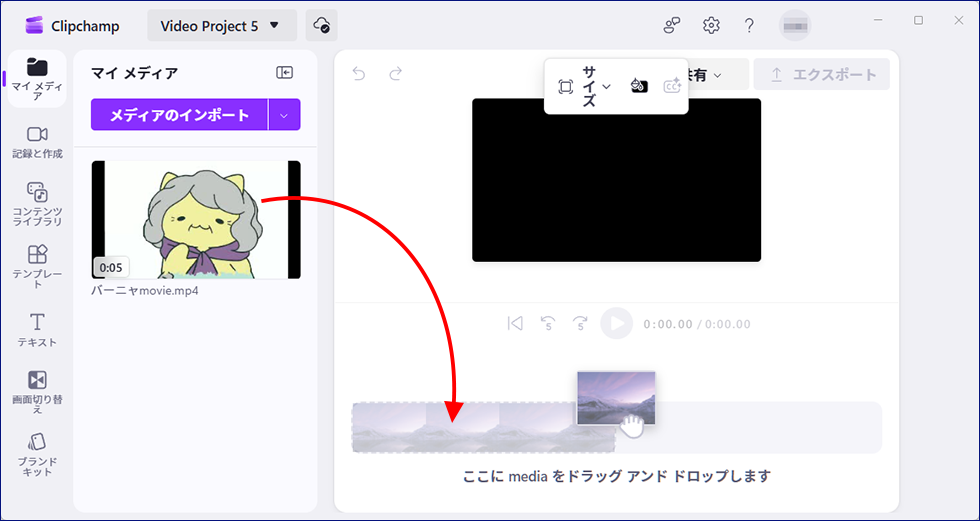Click the エクスポート button
This screenshot has height=521, width=980.
(821, 74)
